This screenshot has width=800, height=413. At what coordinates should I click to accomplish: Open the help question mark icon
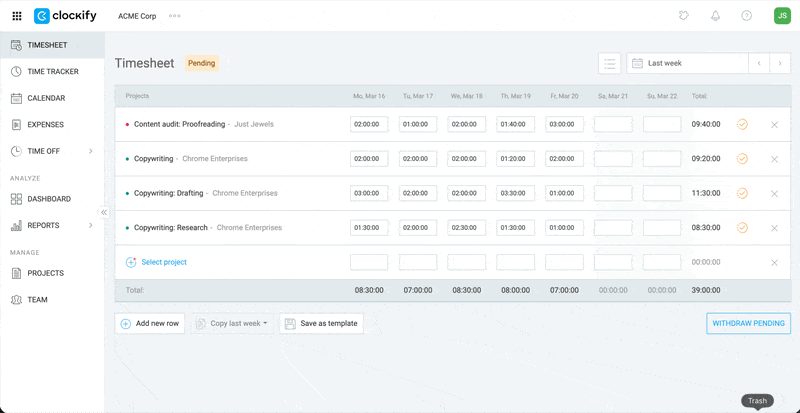[746, 16]
